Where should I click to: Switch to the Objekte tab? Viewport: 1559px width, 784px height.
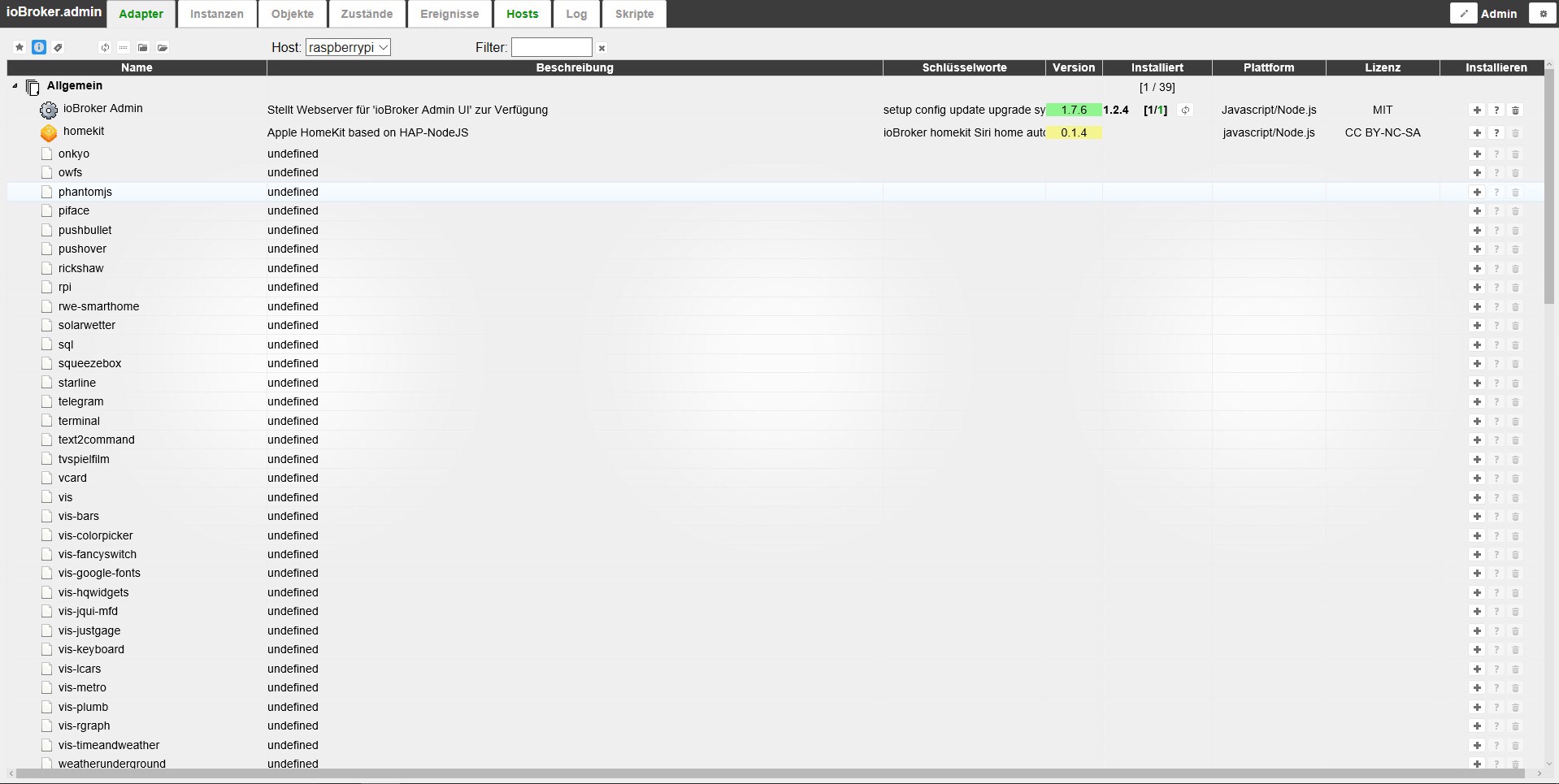[293, 14]
